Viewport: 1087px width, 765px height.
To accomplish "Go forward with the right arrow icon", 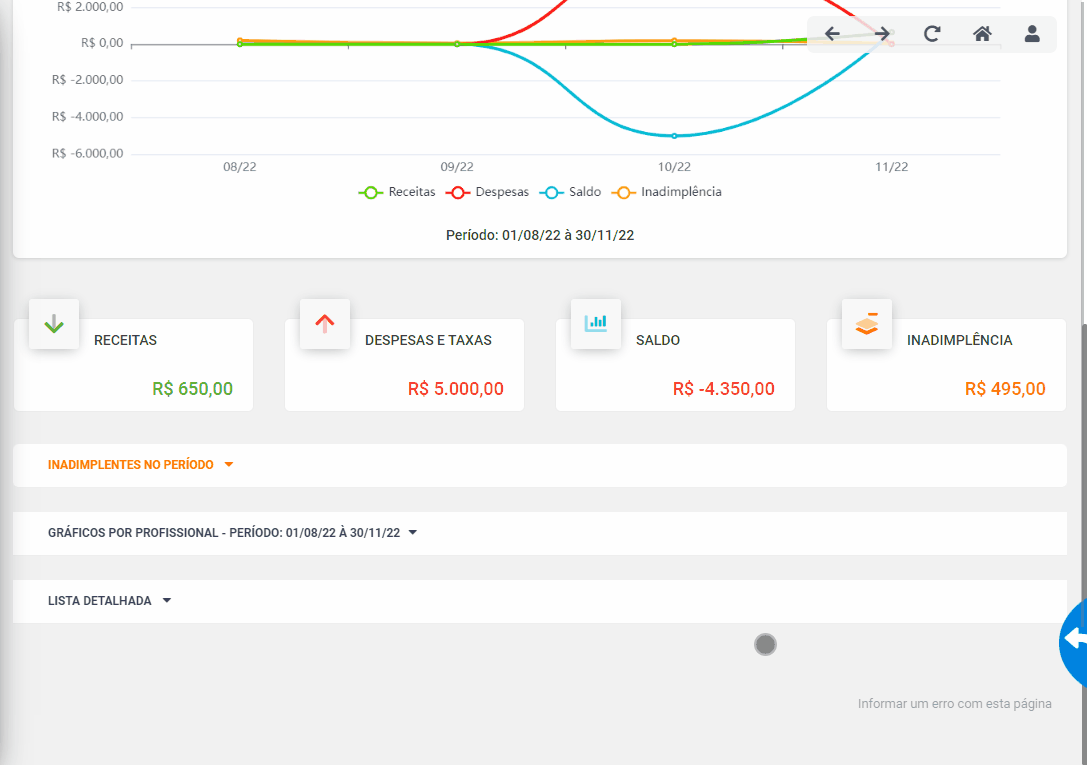I will click(882, 33).
